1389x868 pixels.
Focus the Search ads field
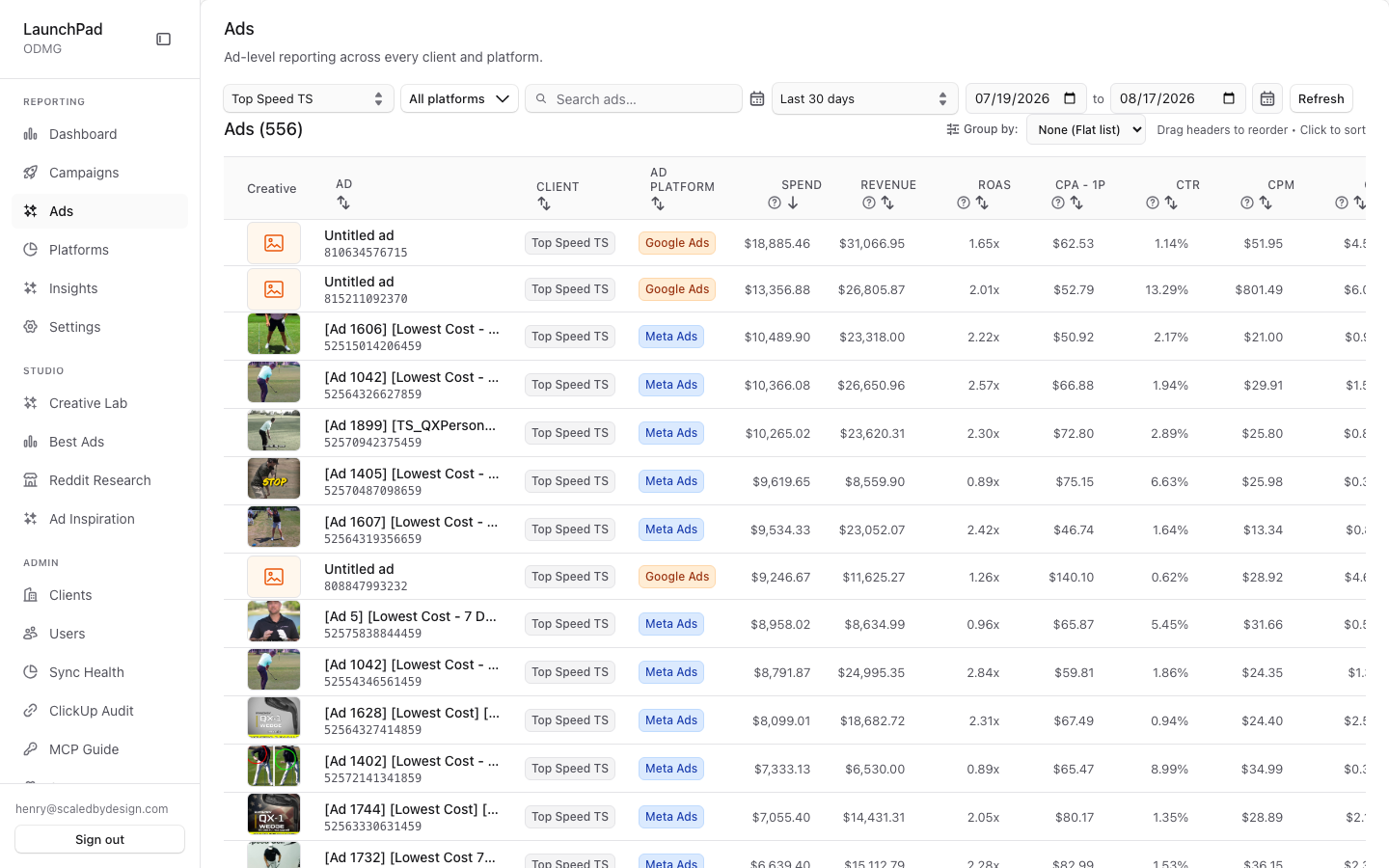[x=634, y=98]
